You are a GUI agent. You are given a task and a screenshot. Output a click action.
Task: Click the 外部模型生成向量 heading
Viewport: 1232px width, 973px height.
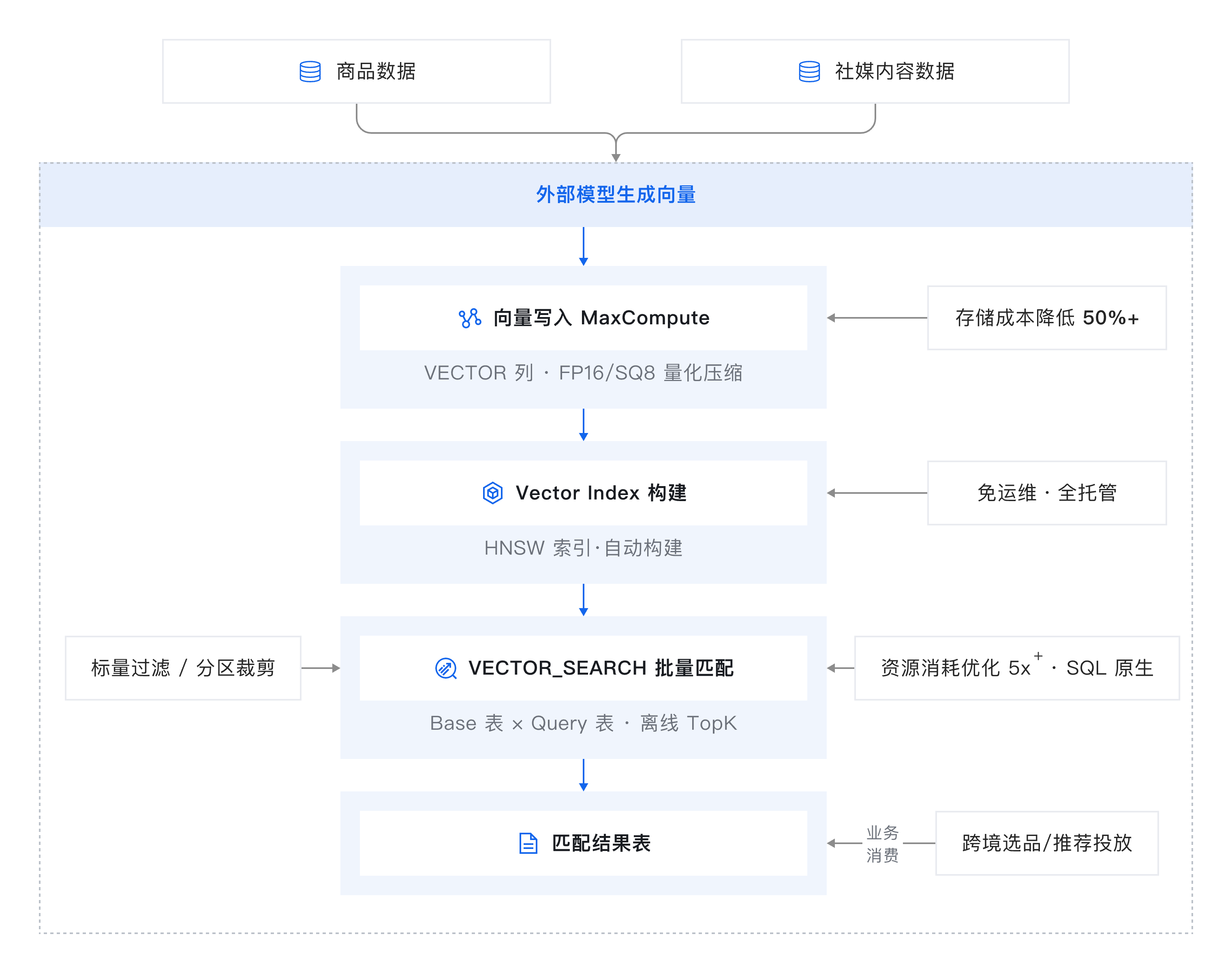click(616, 195)
